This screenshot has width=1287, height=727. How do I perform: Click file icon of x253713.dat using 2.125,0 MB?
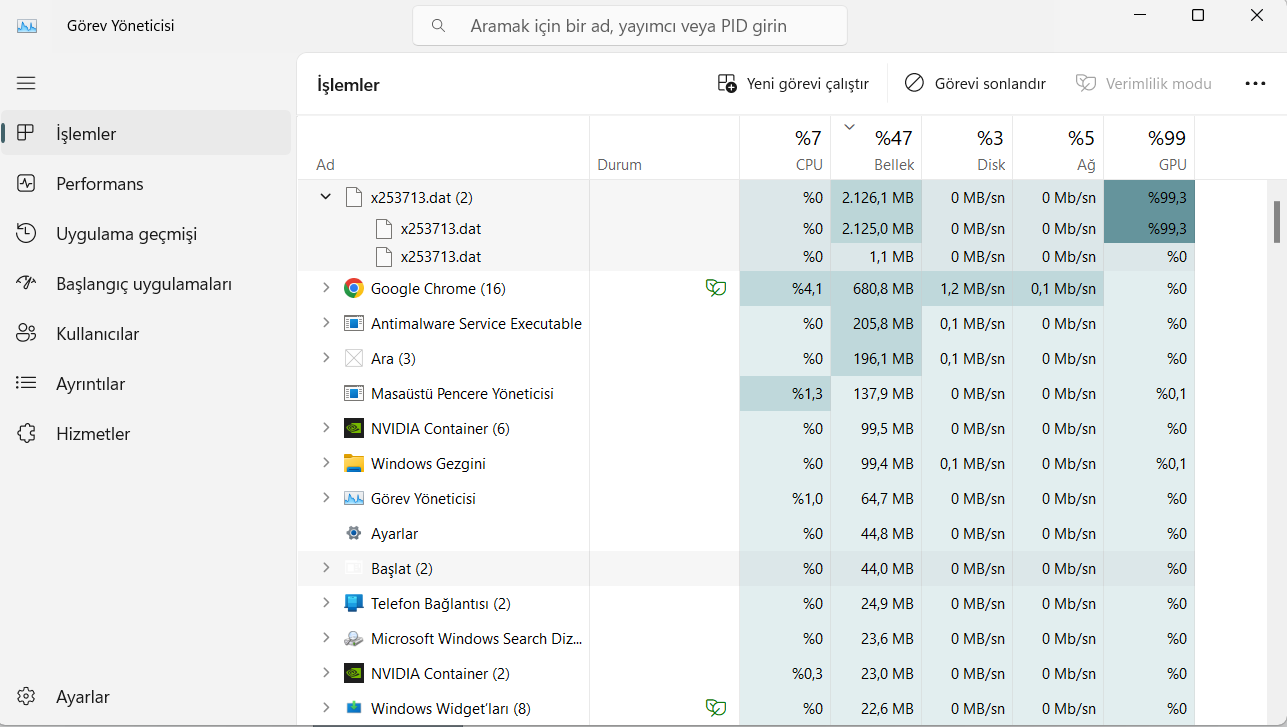(x=383, y=229)
